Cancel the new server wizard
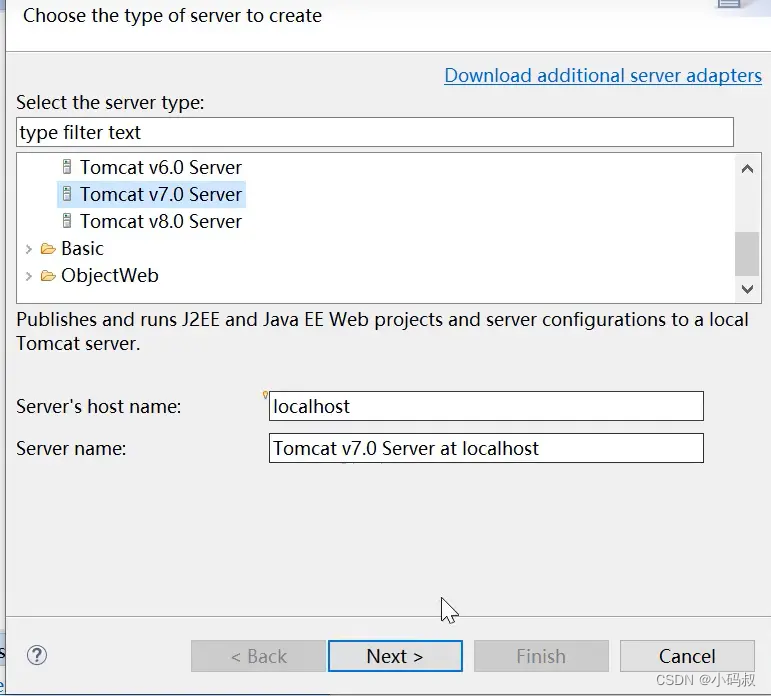The image size is (771, 696). point(687,656)
